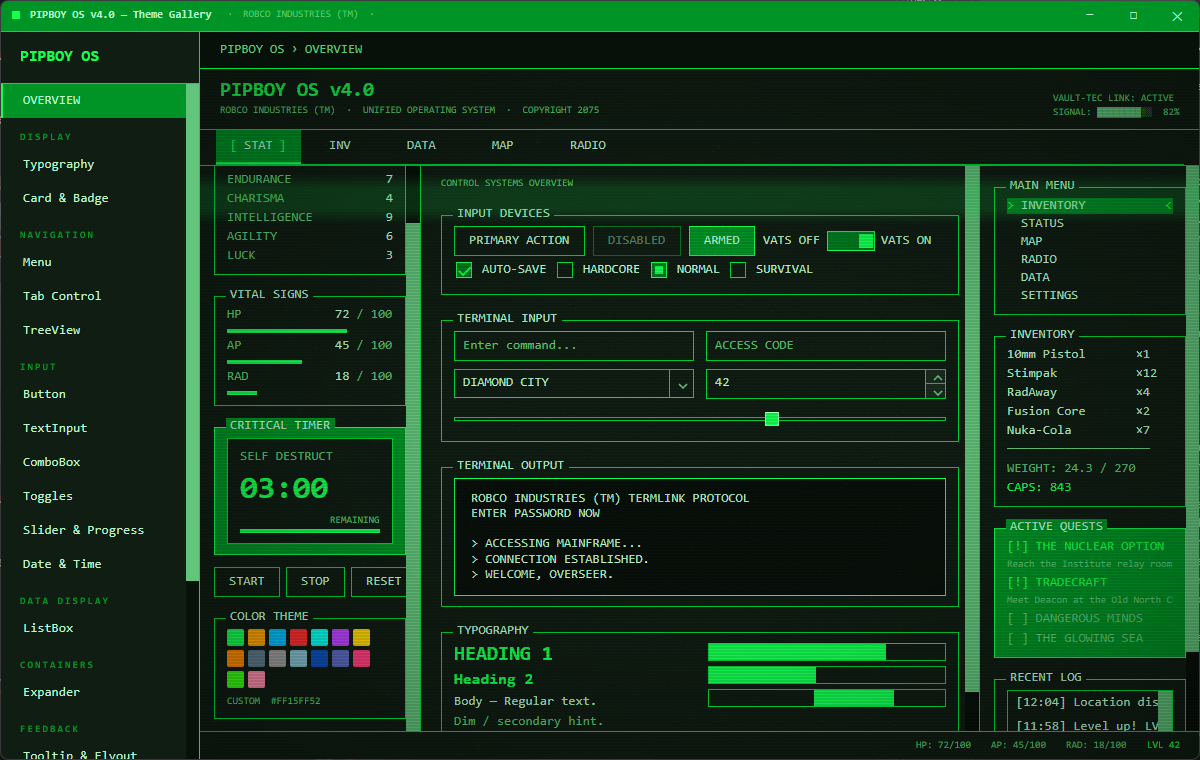Image resolution: width=1200 pixels, height=760 pixels.
Task: Click the PIPBOY OS icon in the title bar
Action: tap(14, 15)
